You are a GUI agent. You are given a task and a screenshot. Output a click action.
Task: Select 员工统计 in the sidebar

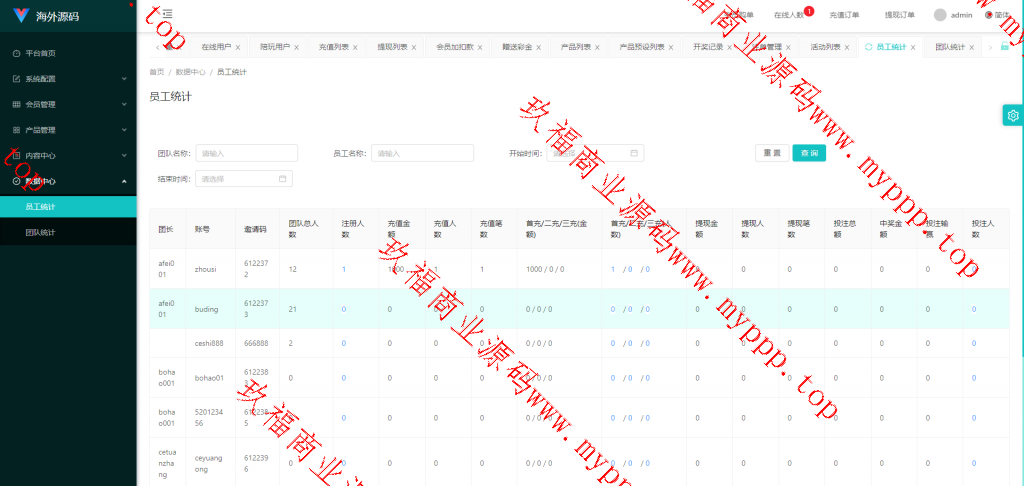68,206
